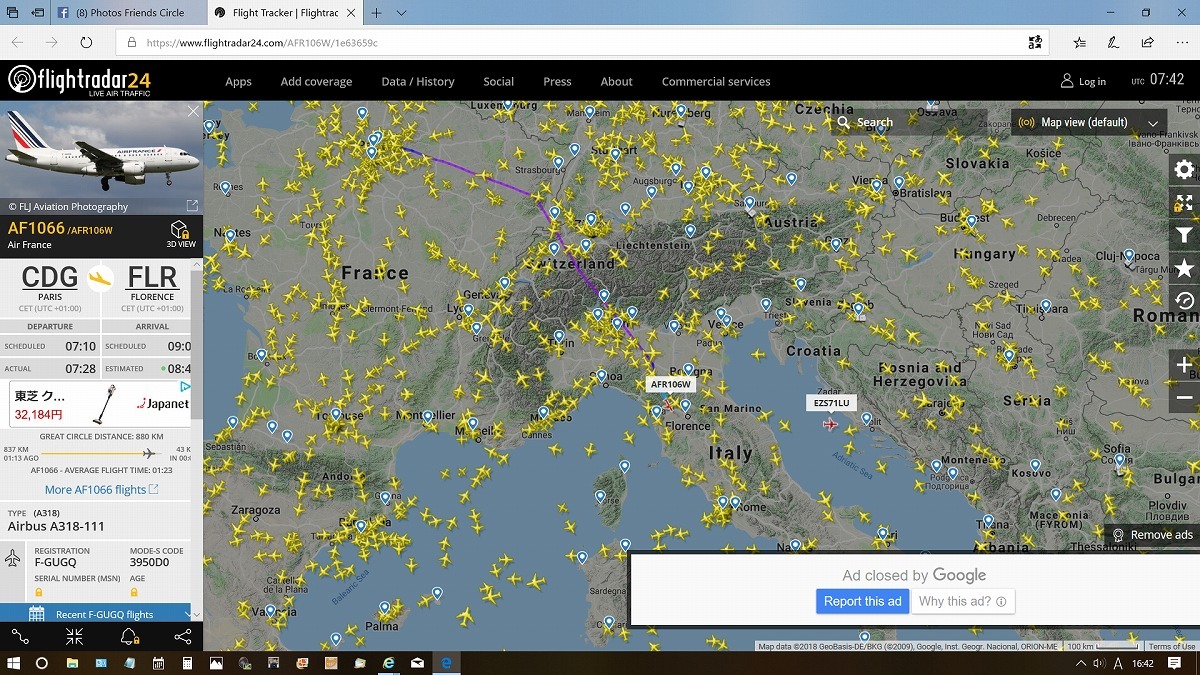The image size is (1200, 675).
Task: Show the flight route icon
Action: 20,636
